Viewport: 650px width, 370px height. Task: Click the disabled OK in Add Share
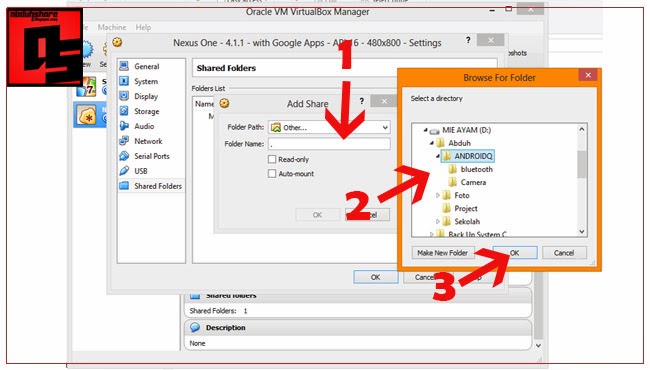(x=317, y=215)
